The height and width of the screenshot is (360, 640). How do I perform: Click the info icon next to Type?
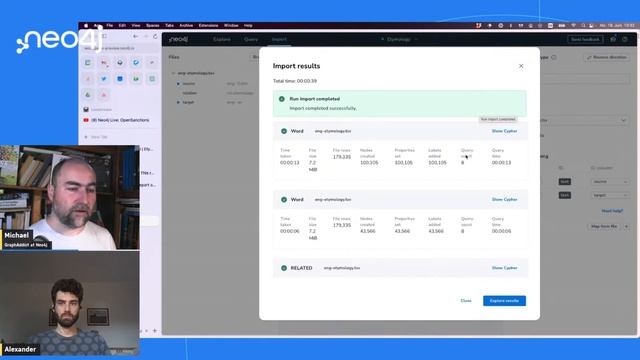point(554,58)
